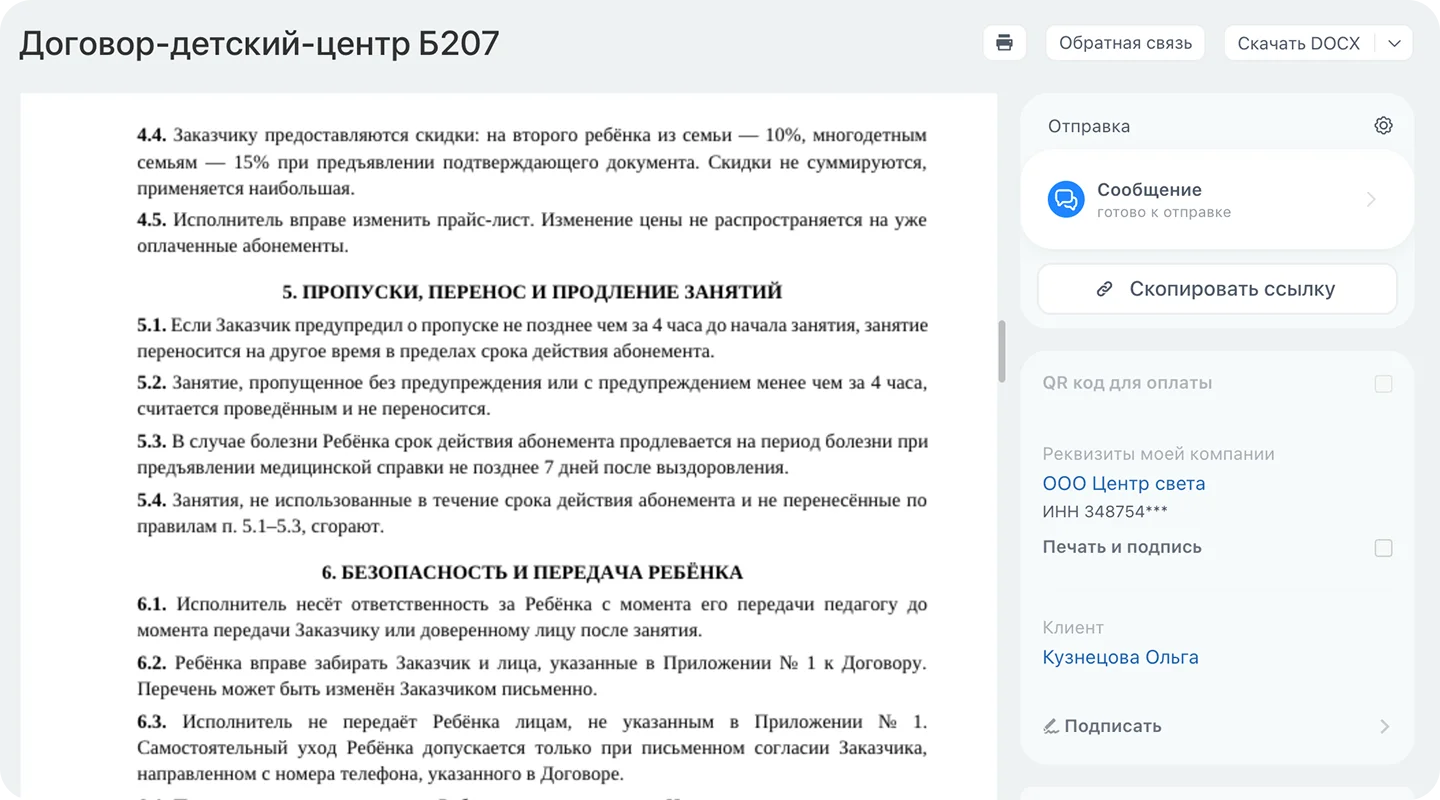The image size is (1440, 800).
Task: Click the pen signature icon
Action: [1051, 726]
